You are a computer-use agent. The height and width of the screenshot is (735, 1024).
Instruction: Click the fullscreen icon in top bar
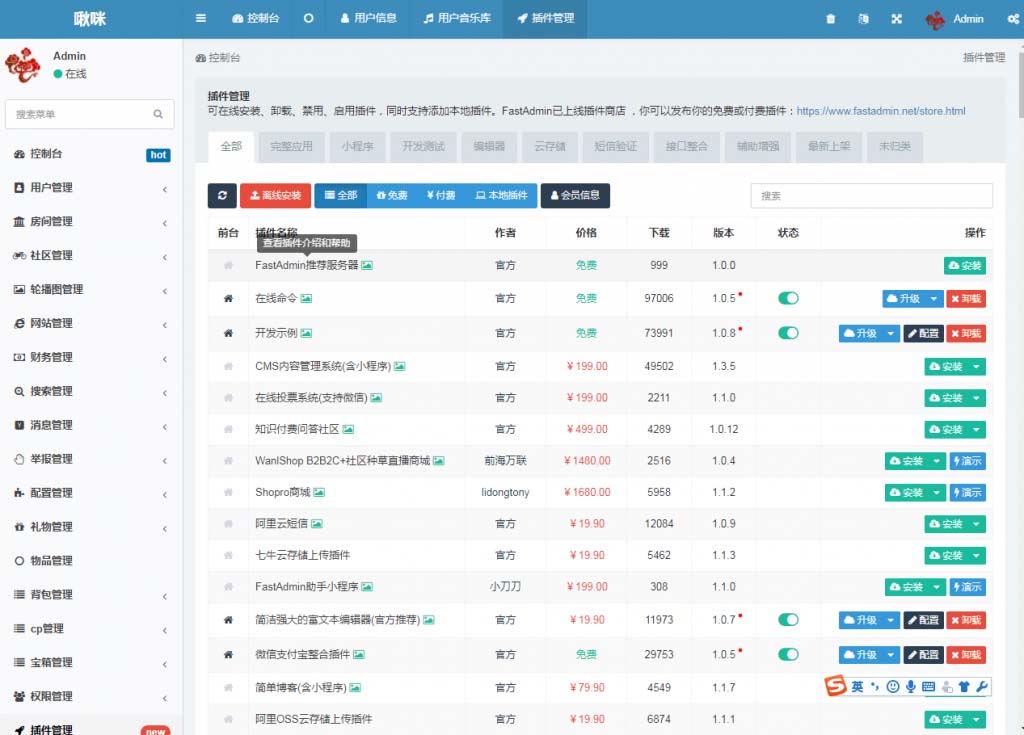point(896,19)
